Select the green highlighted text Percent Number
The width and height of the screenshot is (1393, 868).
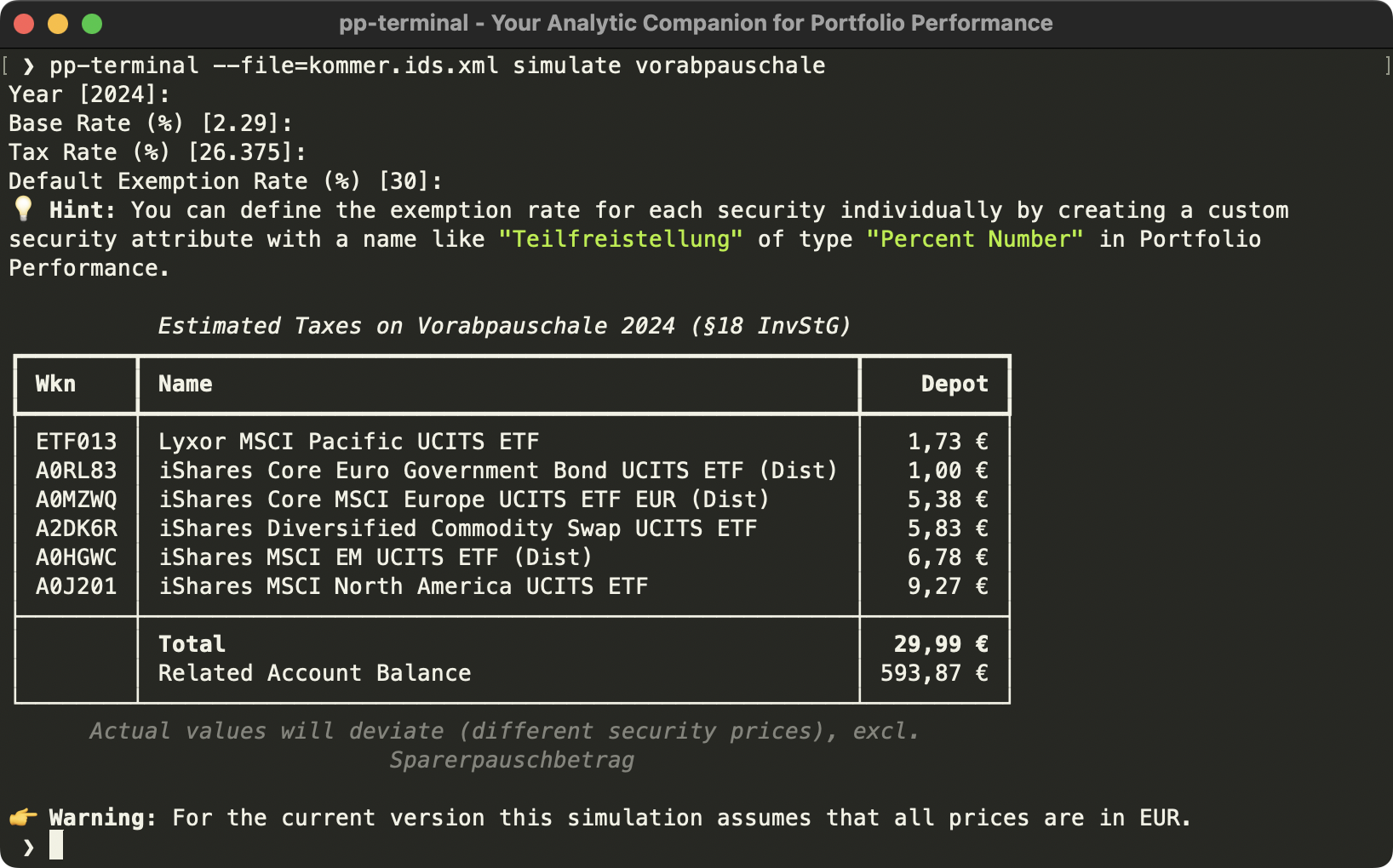click(x=973, y=239)
